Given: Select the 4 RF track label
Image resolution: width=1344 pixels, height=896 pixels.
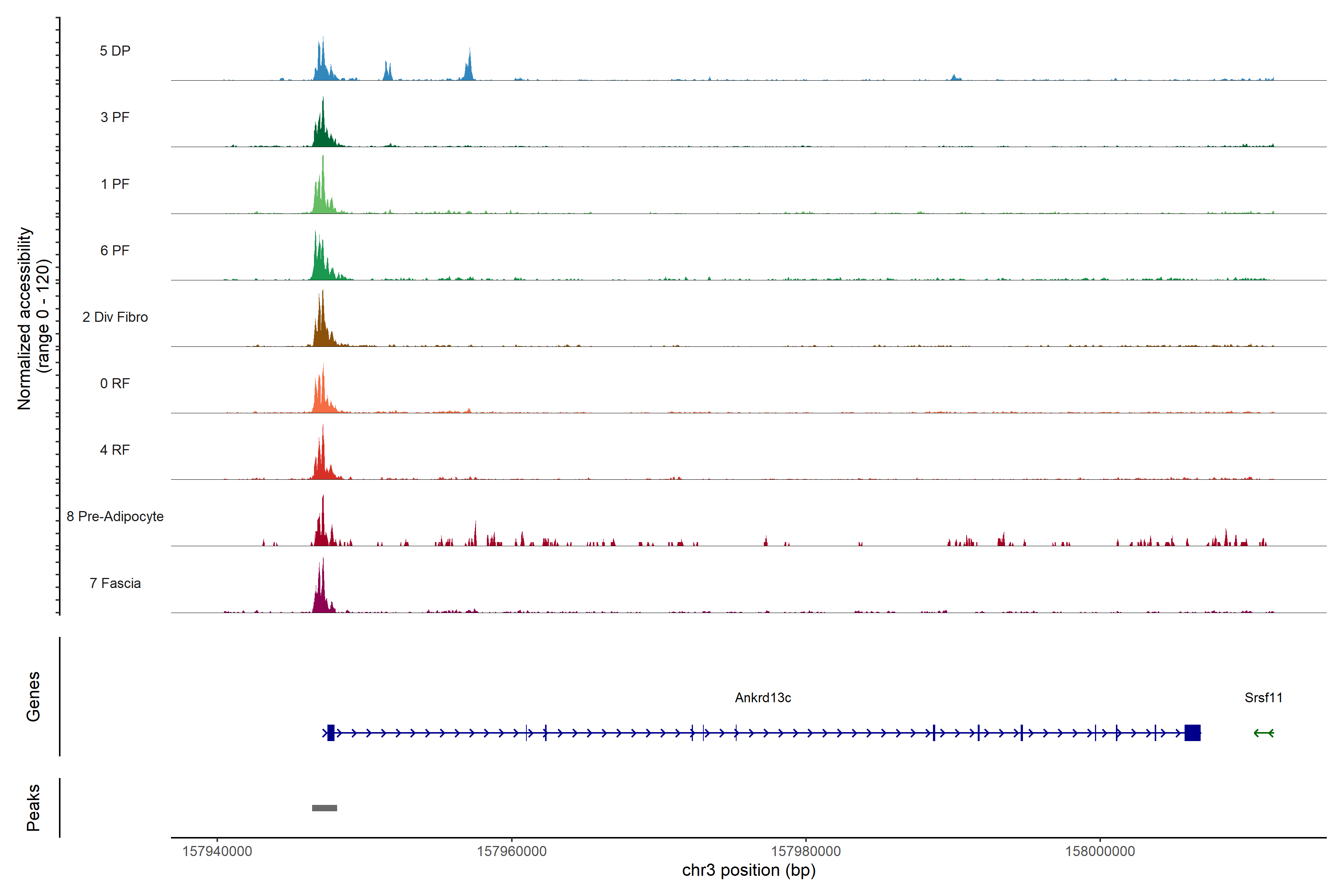Looking at the screenshot, I should click(x=115, y=450).
